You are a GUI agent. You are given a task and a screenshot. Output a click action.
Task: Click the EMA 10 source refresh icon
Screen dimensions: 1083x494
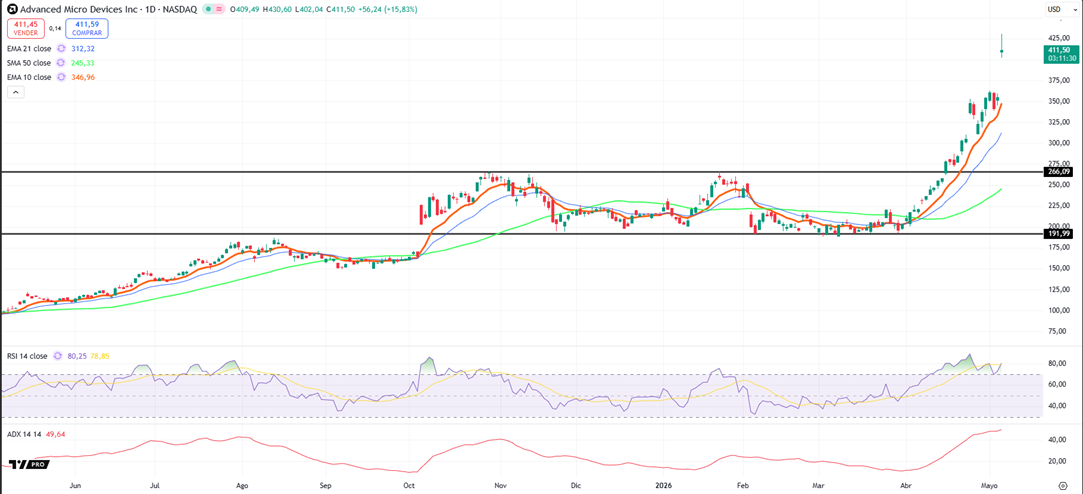point(61,77)
